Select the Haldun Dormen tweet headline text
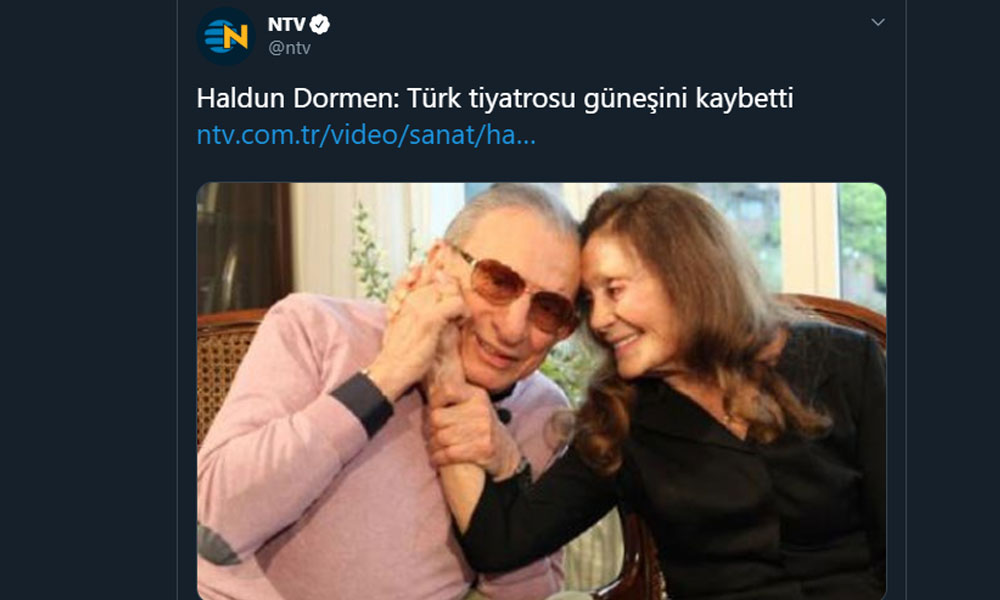Viewport: 1000px width, 600px height. [495, 98]
